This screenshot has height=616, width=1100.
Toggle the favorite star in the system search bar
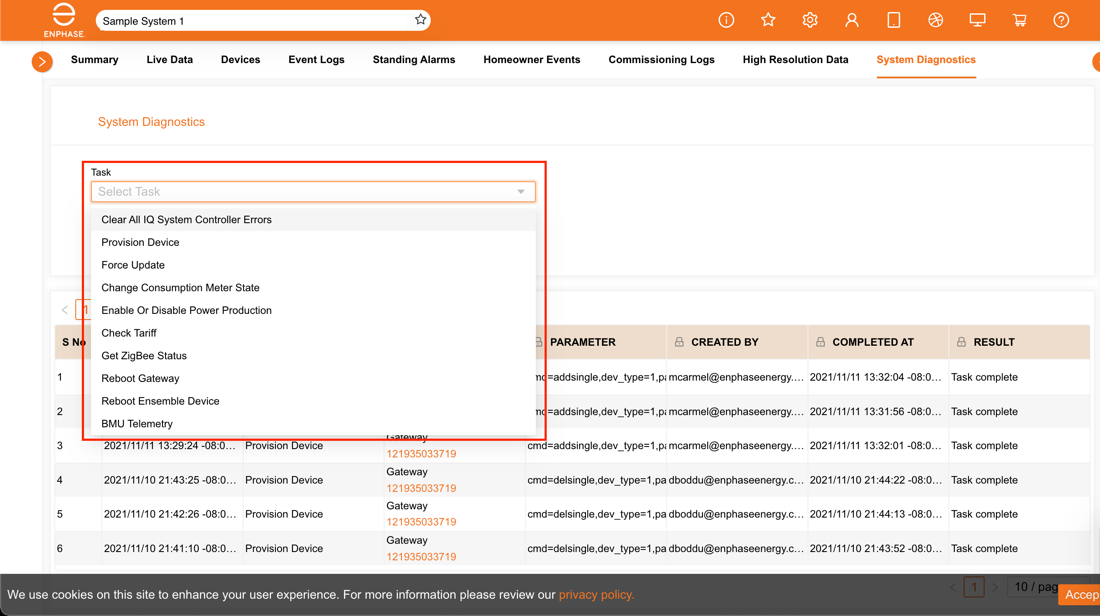[x=420, y=19]
